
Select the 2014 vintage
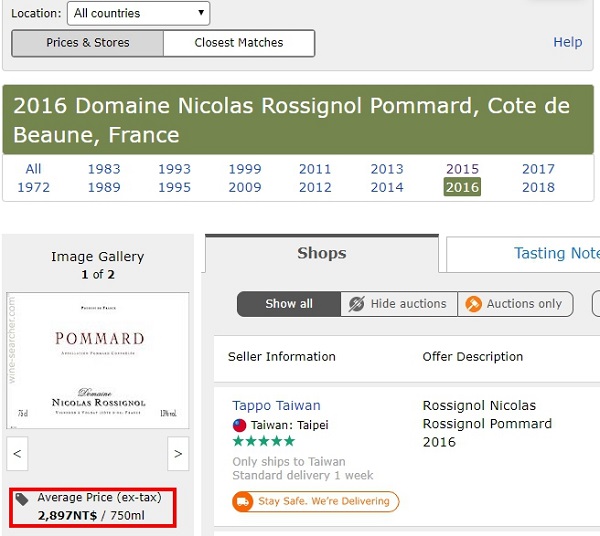click(x=387, y=187)
